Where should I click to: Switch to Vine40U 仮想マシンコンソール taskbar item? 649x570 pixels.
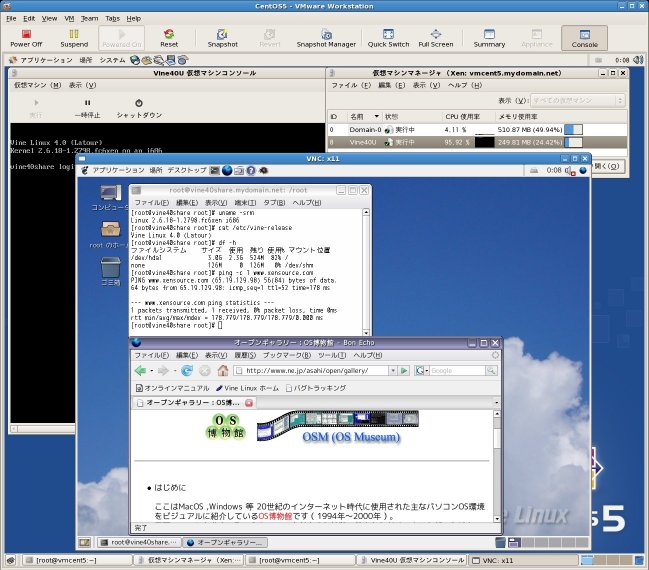412,560
